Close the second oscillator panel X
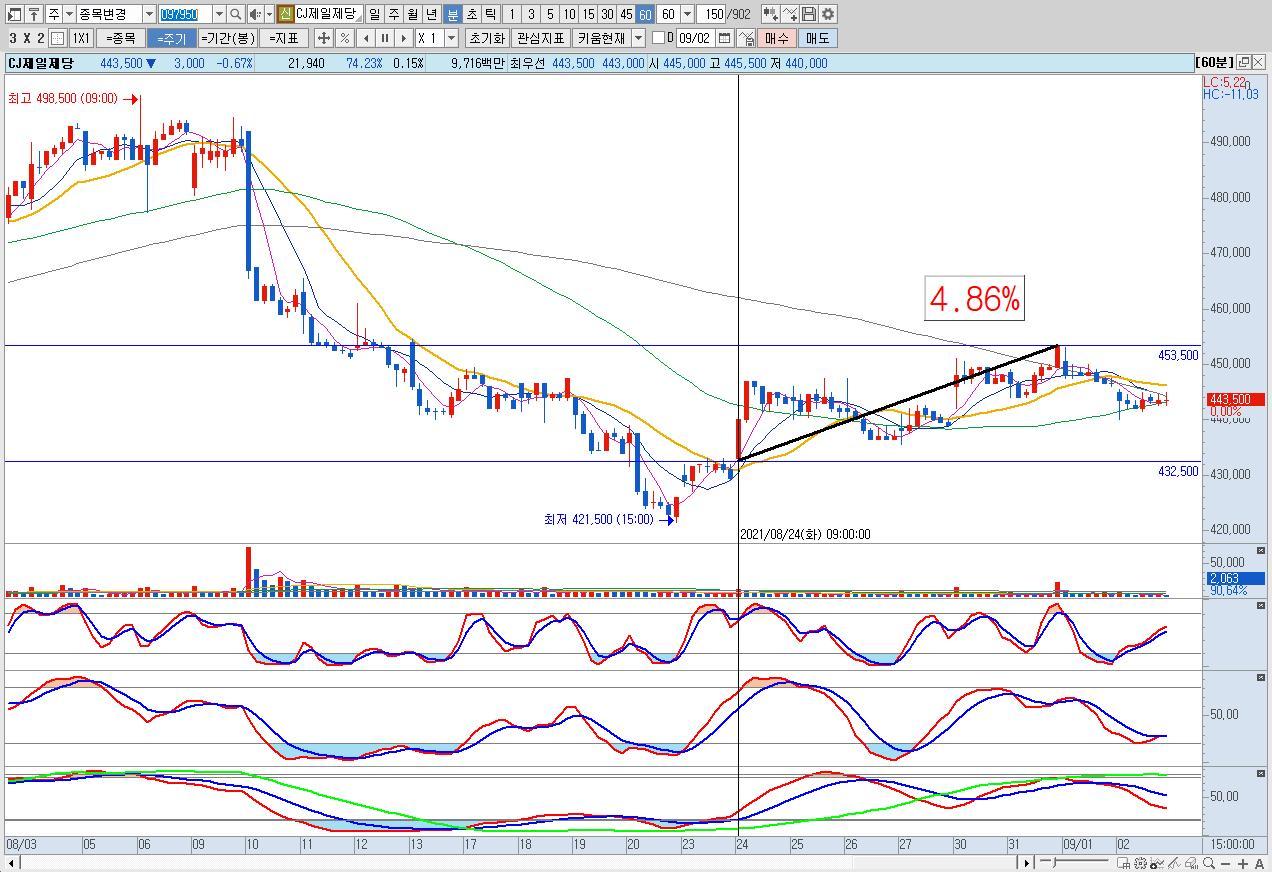 coord(1260,678)
